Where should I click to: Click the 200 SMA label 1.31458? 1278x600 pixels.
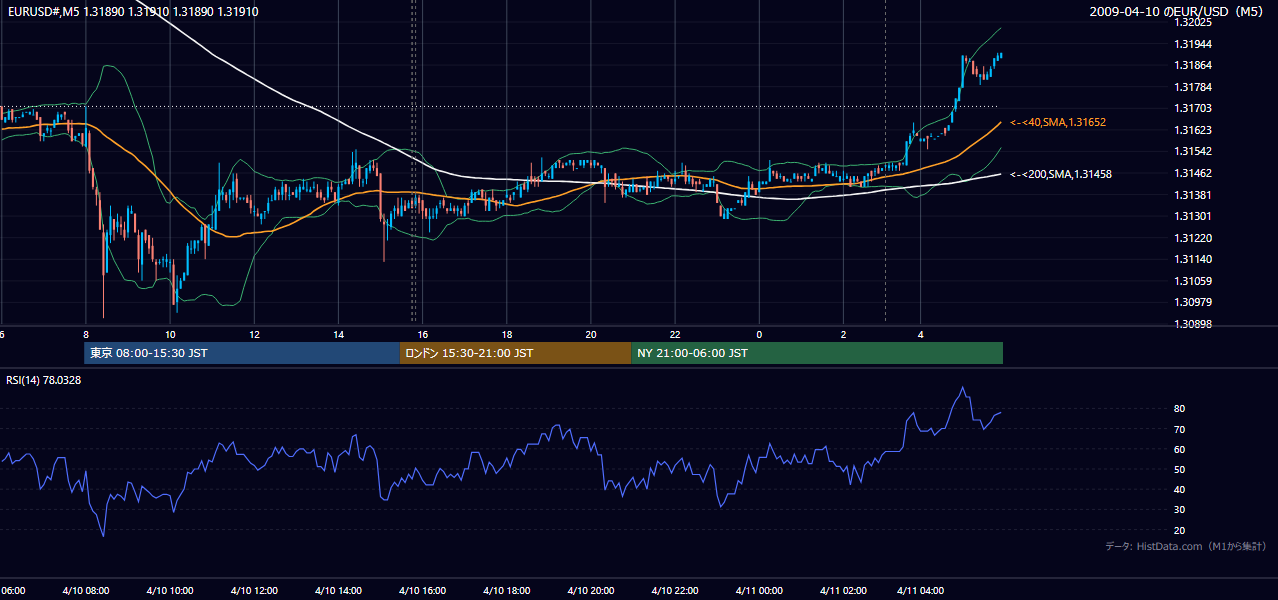tap(1061, 174)
